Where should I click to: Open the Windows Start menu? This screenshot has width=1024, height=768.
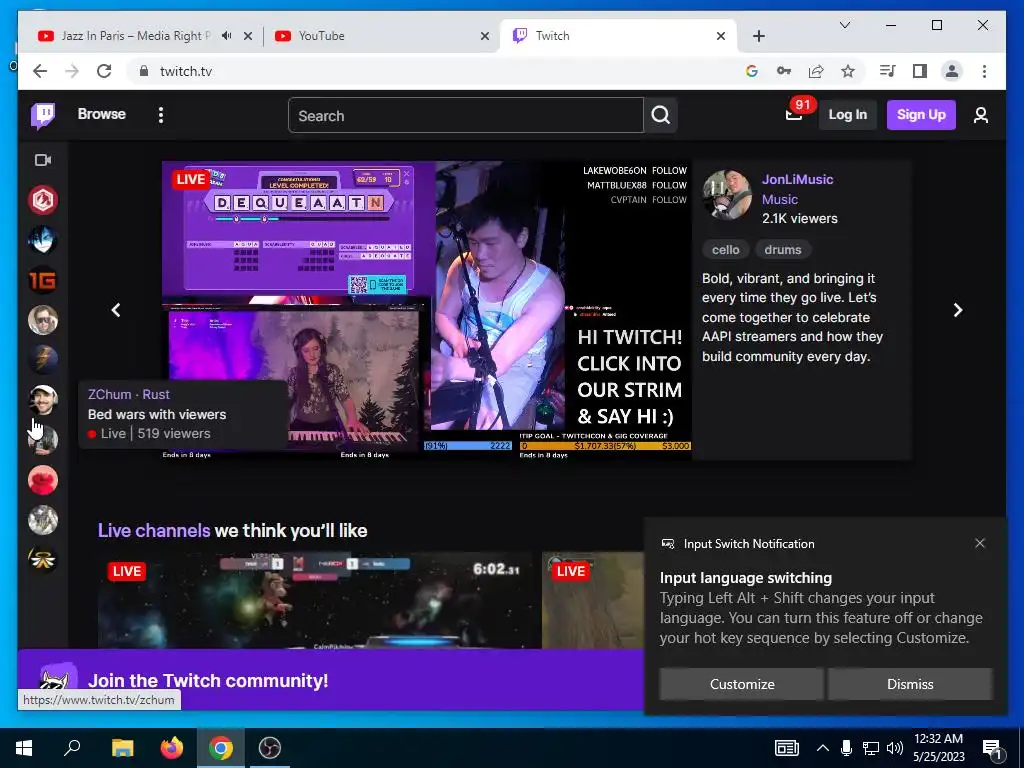pyautogui.click(x=24, y=748)
